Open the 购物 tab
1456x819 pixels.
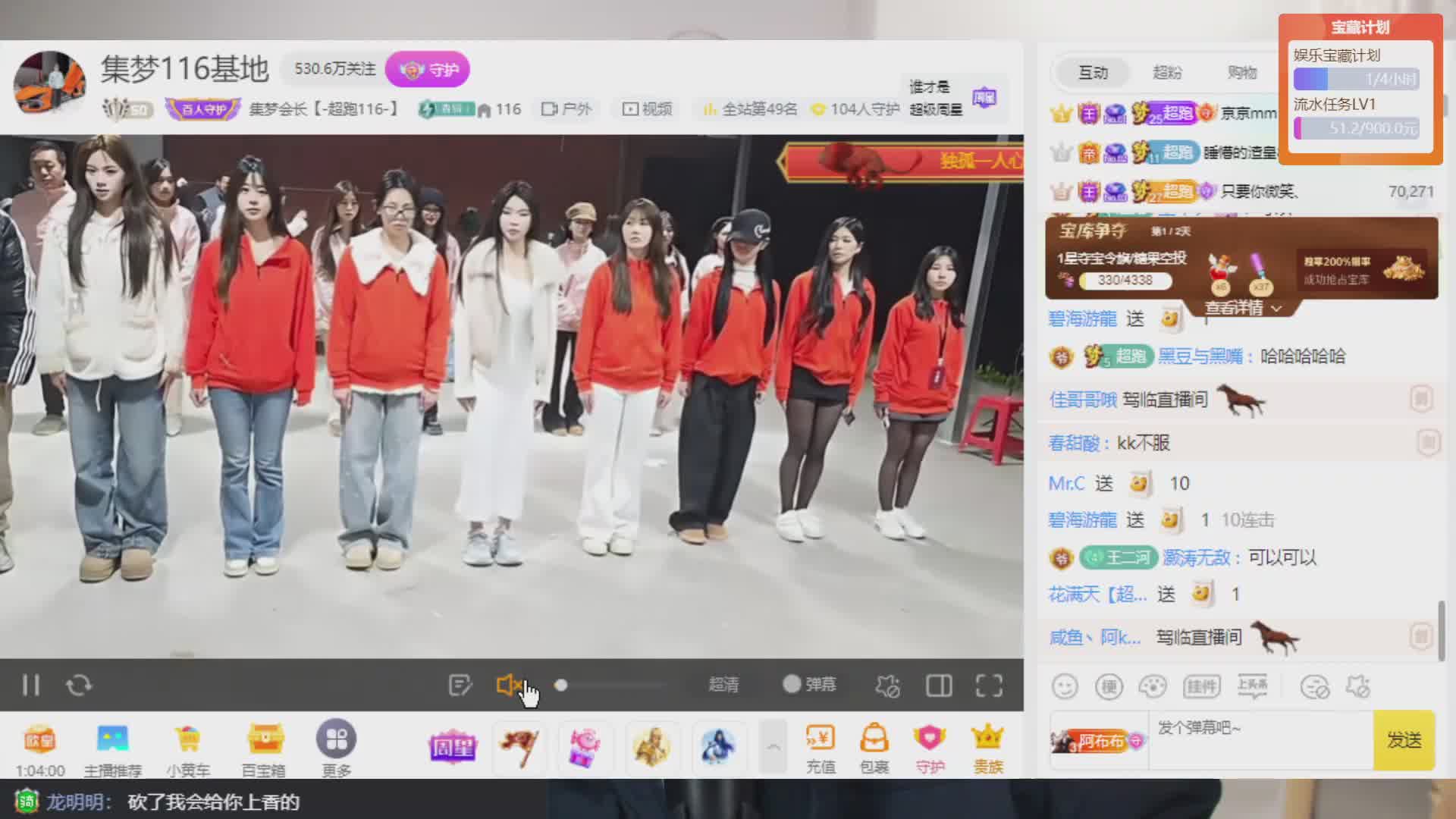coord(1241,73)
